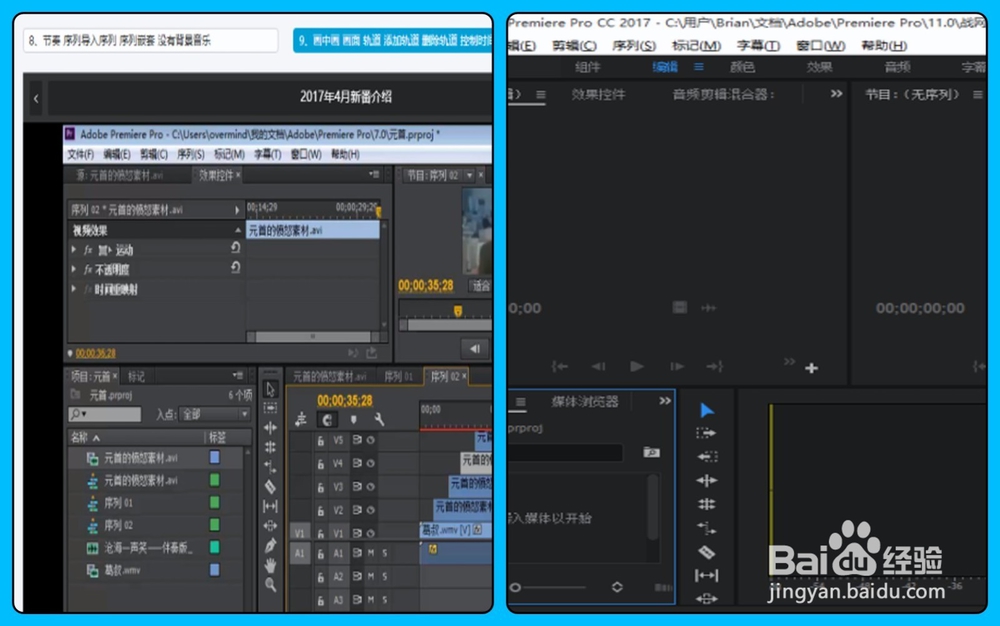The width and height of the screenshot is (1000, 626).
Task: Select the Zoom magnifier tool in left Premiere
Action: point(270,585)
